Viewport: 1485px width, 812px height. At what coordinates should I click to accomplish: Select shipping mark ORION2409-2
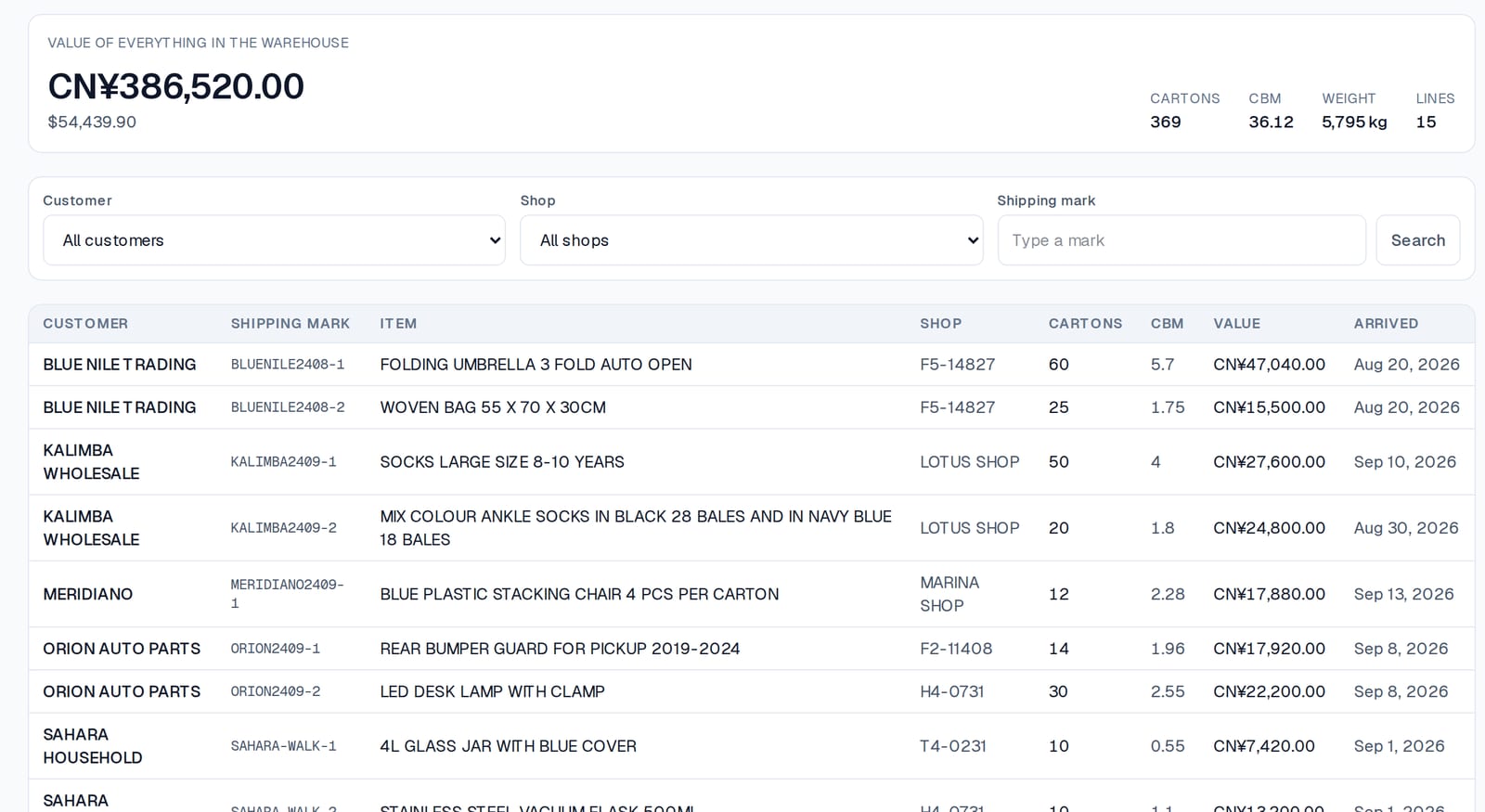(x=276, y=691)
